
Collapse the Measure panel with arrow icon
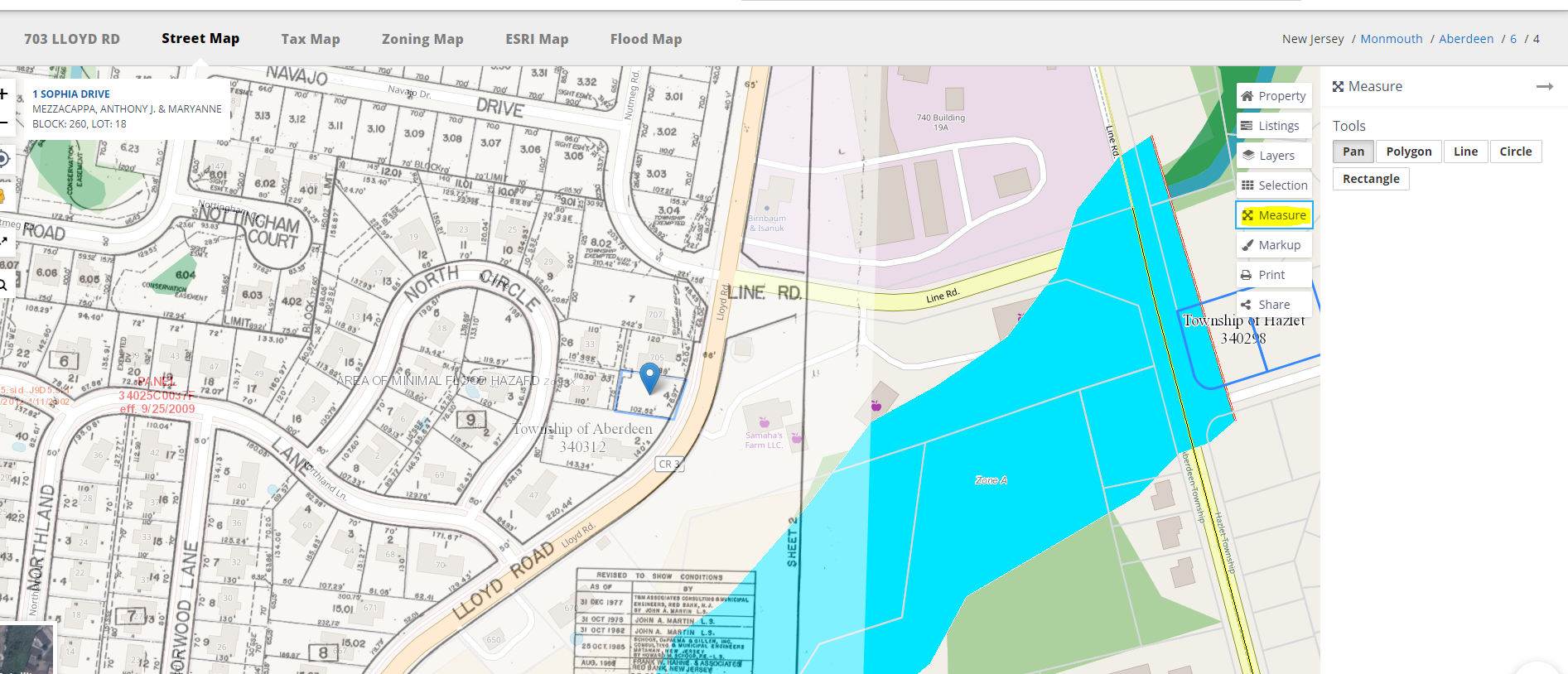point(1544,86)
